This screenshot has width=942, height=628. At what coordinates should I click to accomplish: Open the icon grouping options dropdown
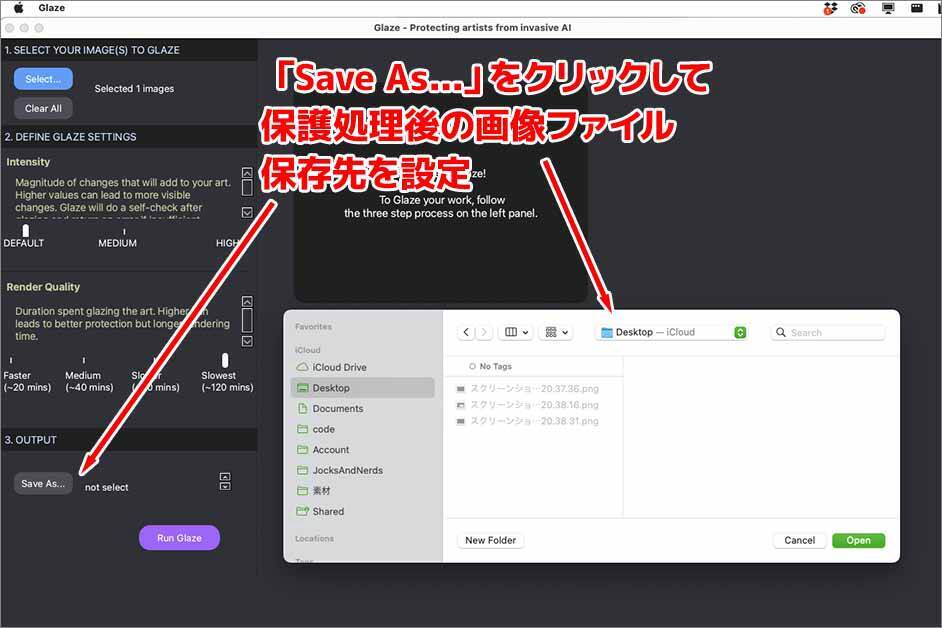(557, 332)
